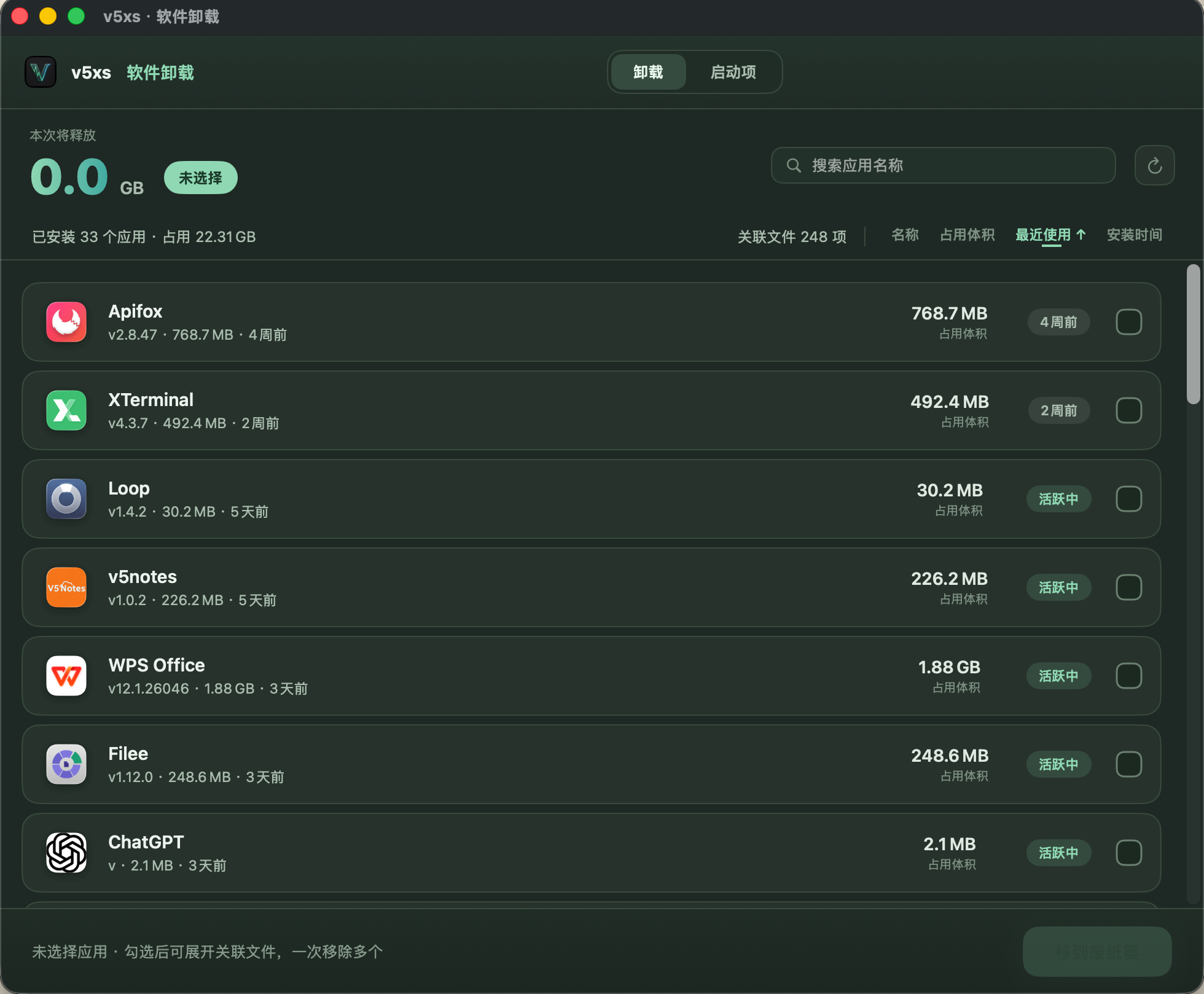Click the 搜索应用名称 search field

tap(943, 165)
